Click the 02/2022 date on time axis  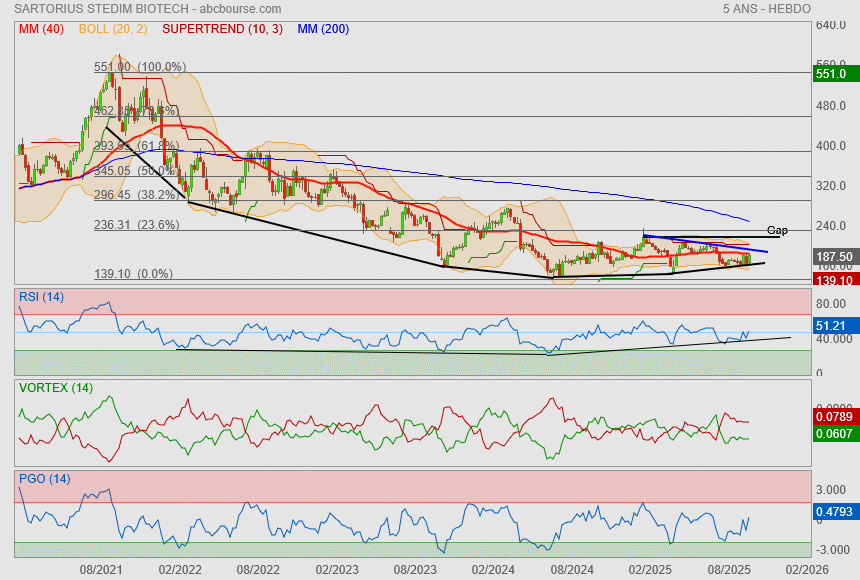[180, 569]
